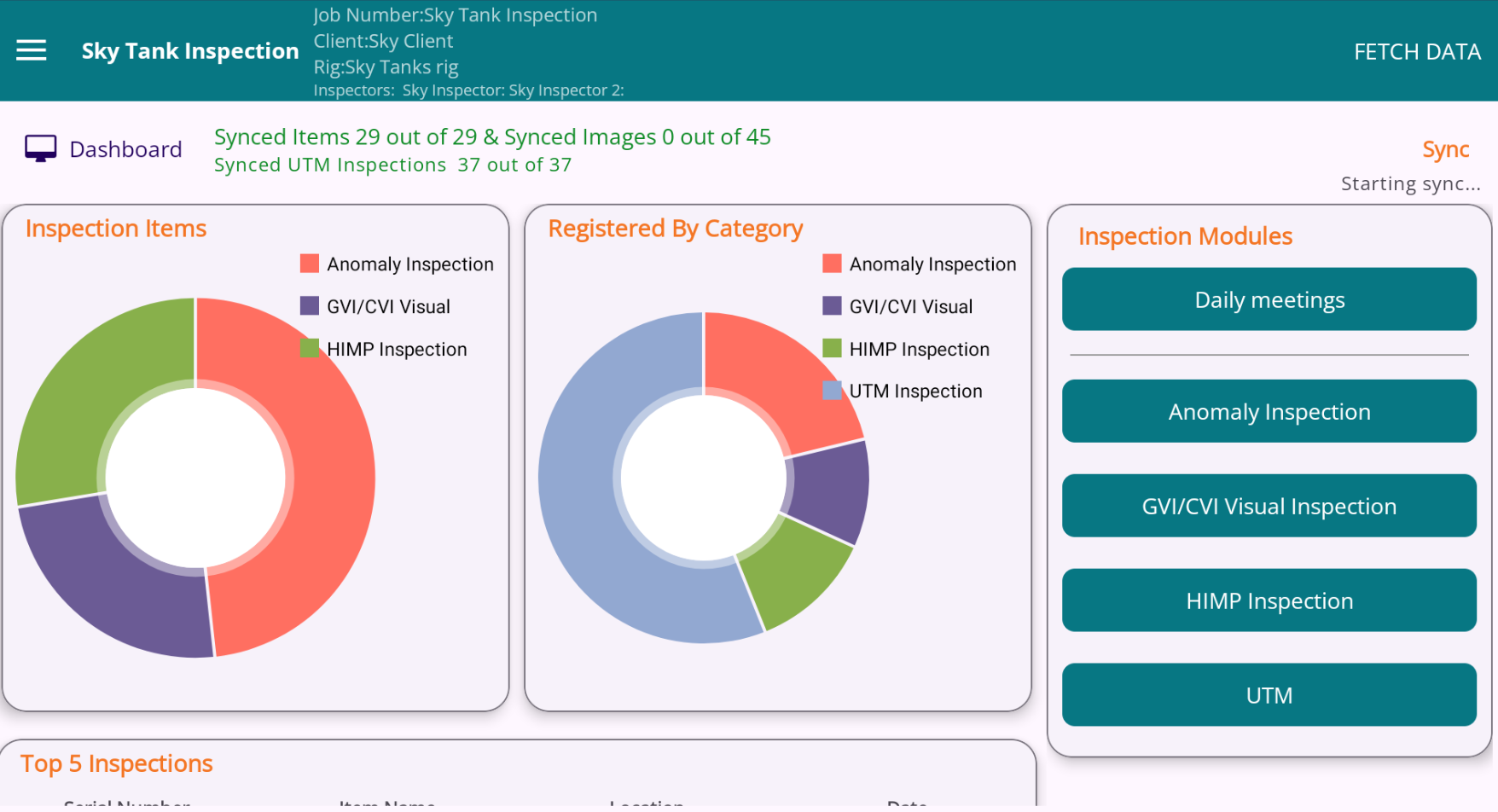Launch the HIMP Inspection module button
1498x812 pixels.
[1269, 601]
